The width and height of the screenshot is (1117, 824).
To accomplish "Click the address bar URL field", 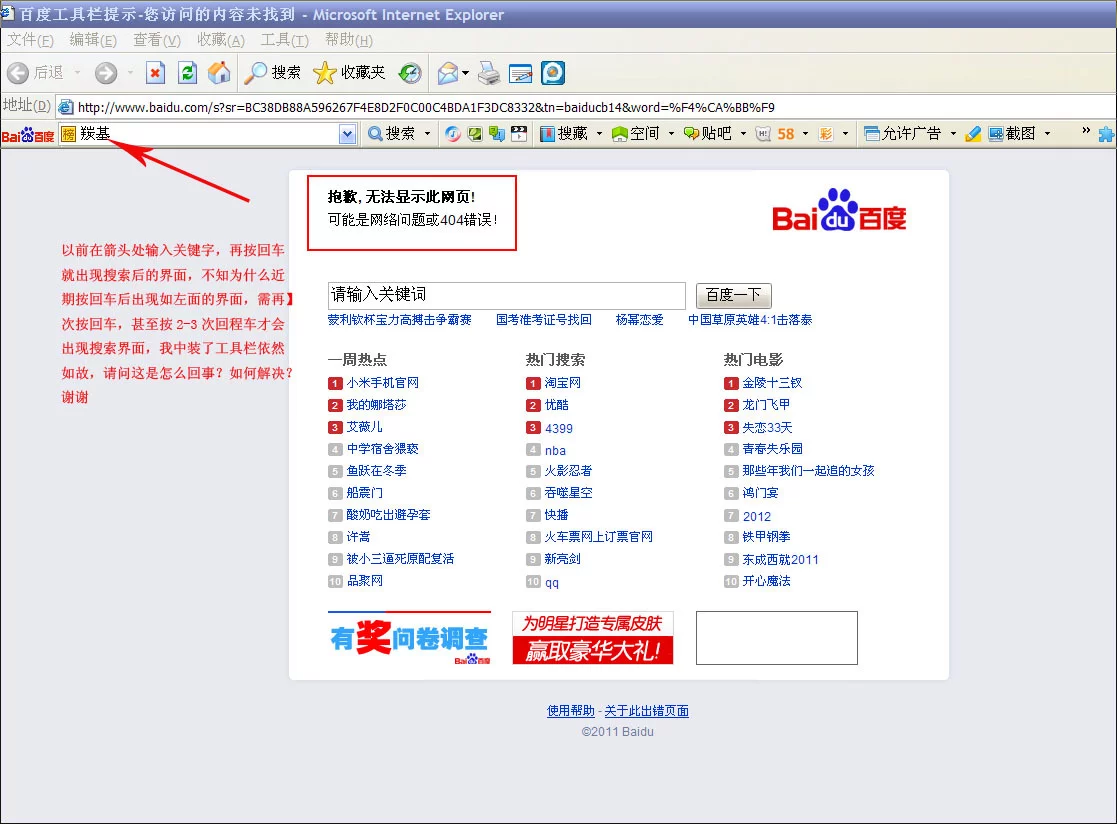I will pyautogui.click(x=584, y=108).
